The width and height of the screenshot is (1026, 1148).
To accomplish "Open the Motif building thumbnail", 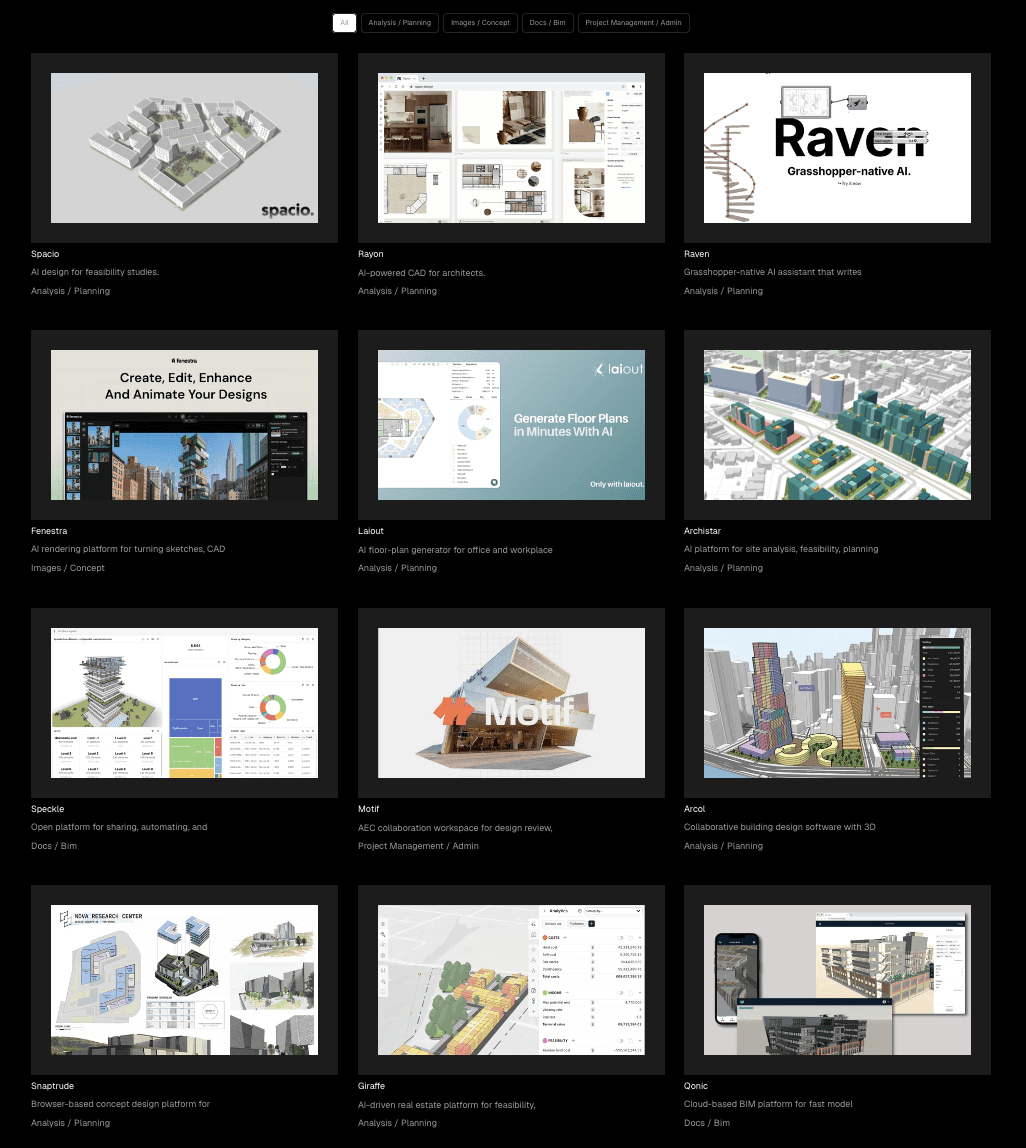I will [511, 703].
